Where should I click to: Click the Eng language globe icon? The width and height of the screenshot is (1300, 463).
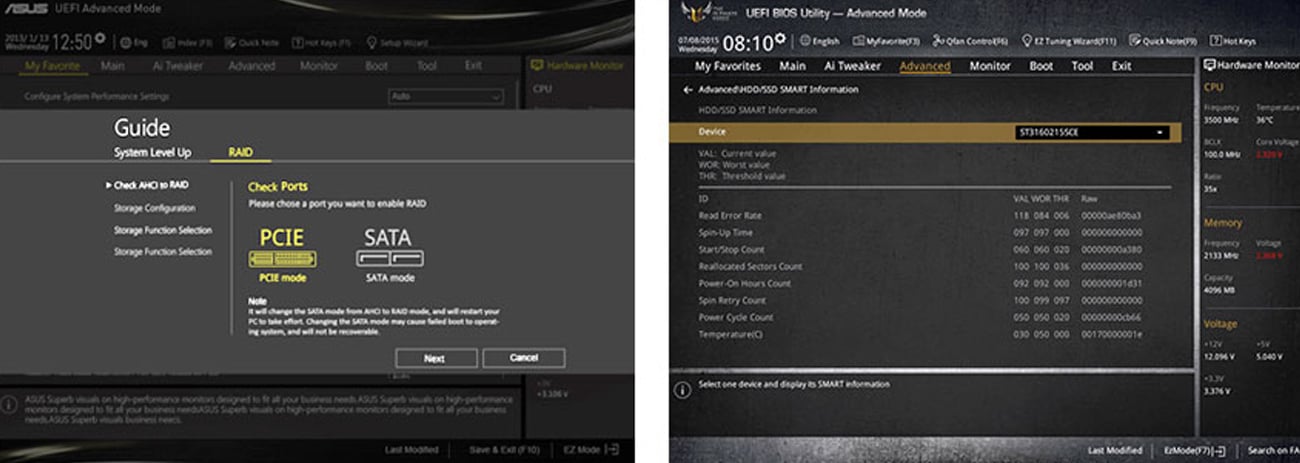click(x=125, y=43)
